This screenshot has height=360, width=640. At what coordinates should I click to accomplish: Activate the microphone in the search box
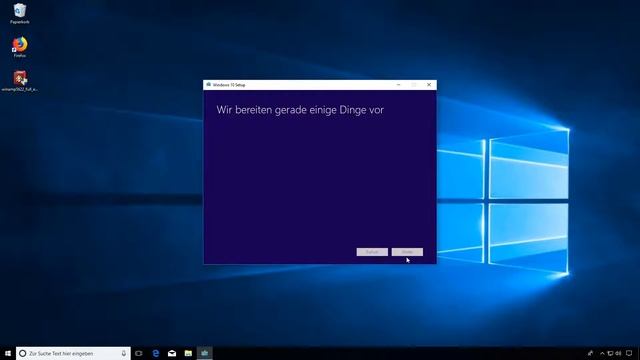coord(124,353)
